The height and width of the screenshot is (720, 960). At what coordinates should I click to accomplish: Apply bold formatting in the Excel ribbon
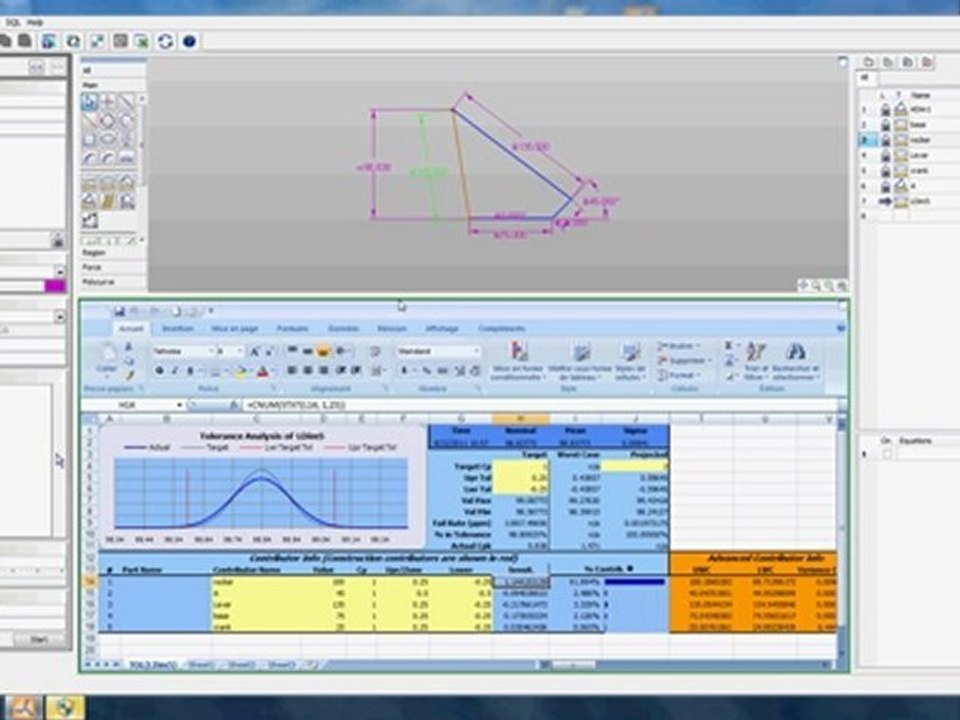[159, 370]
